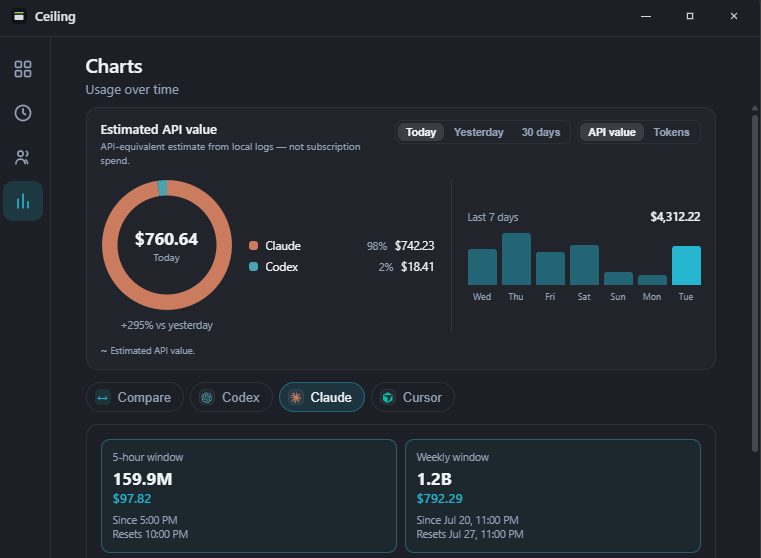Select Tokens metric

click(x=671, y=132)
